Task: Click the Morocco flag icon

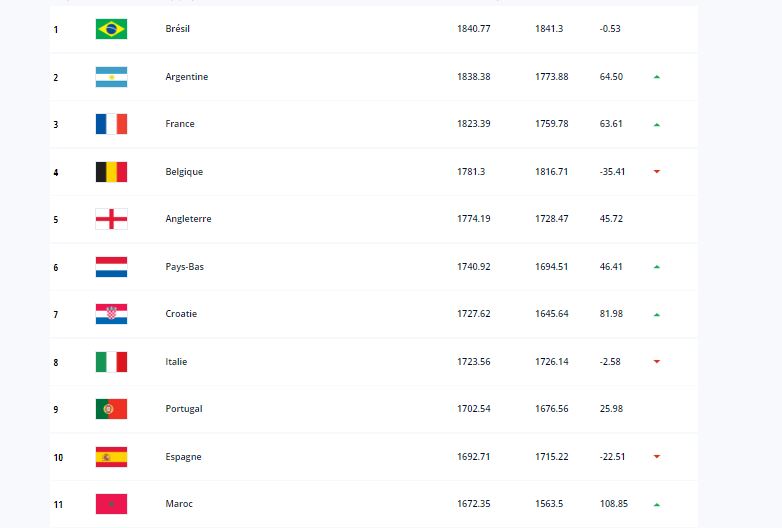Action: pyautogui.click(x=111, y=504)
